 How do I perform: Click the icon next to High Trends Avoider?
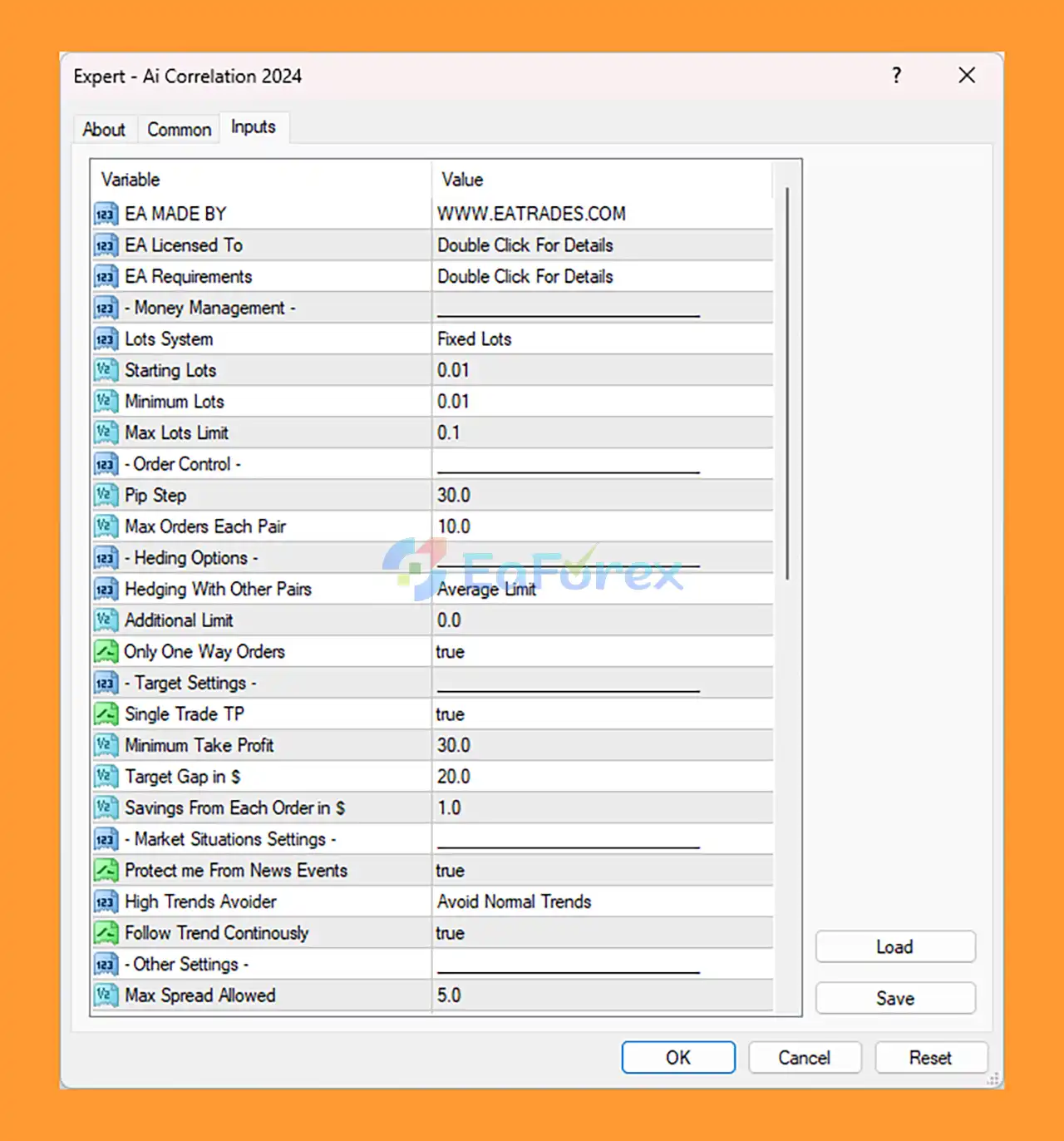tap(106, 902)
